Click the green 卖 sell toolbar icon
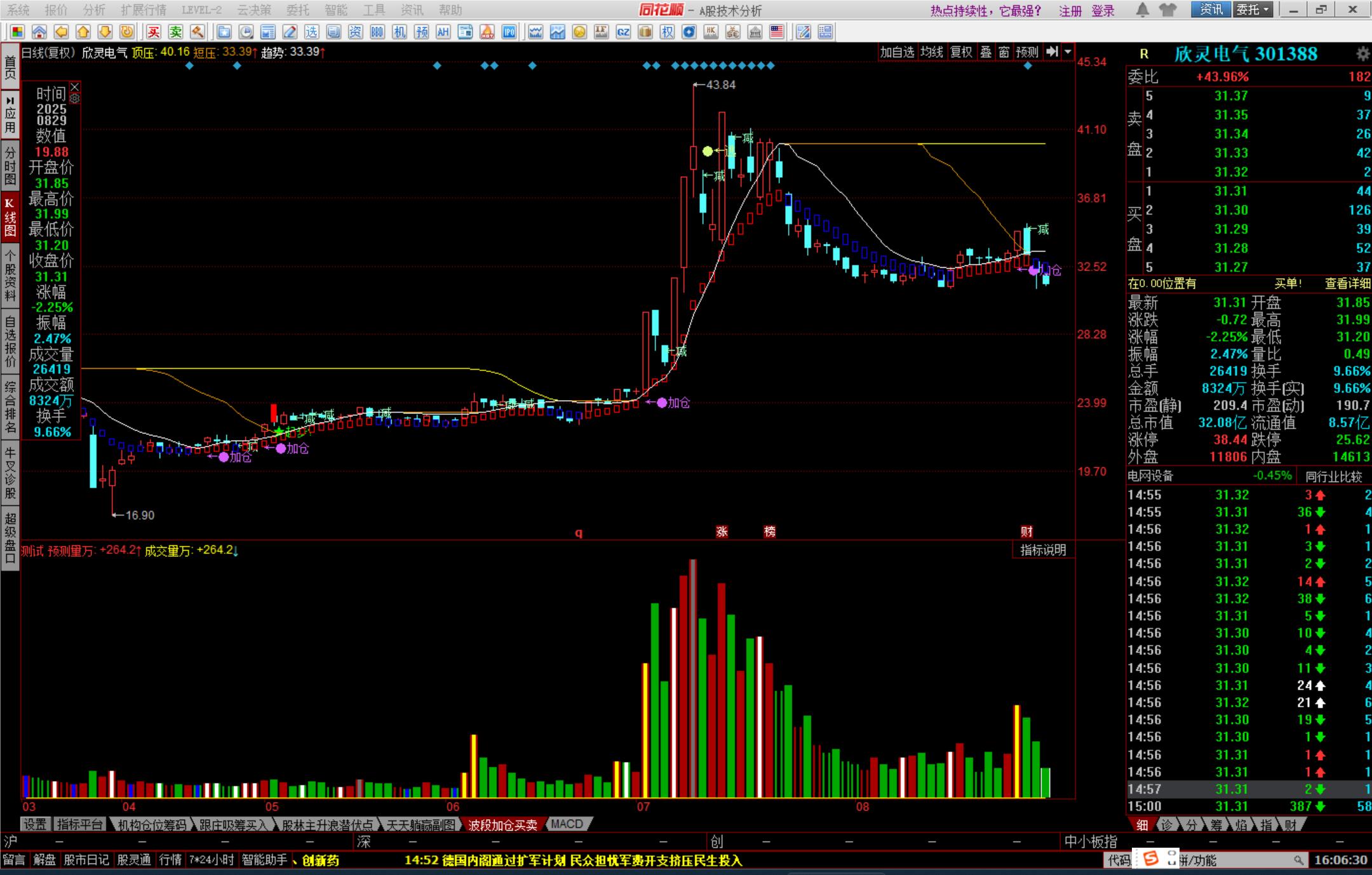 click(x=176, y=32)
